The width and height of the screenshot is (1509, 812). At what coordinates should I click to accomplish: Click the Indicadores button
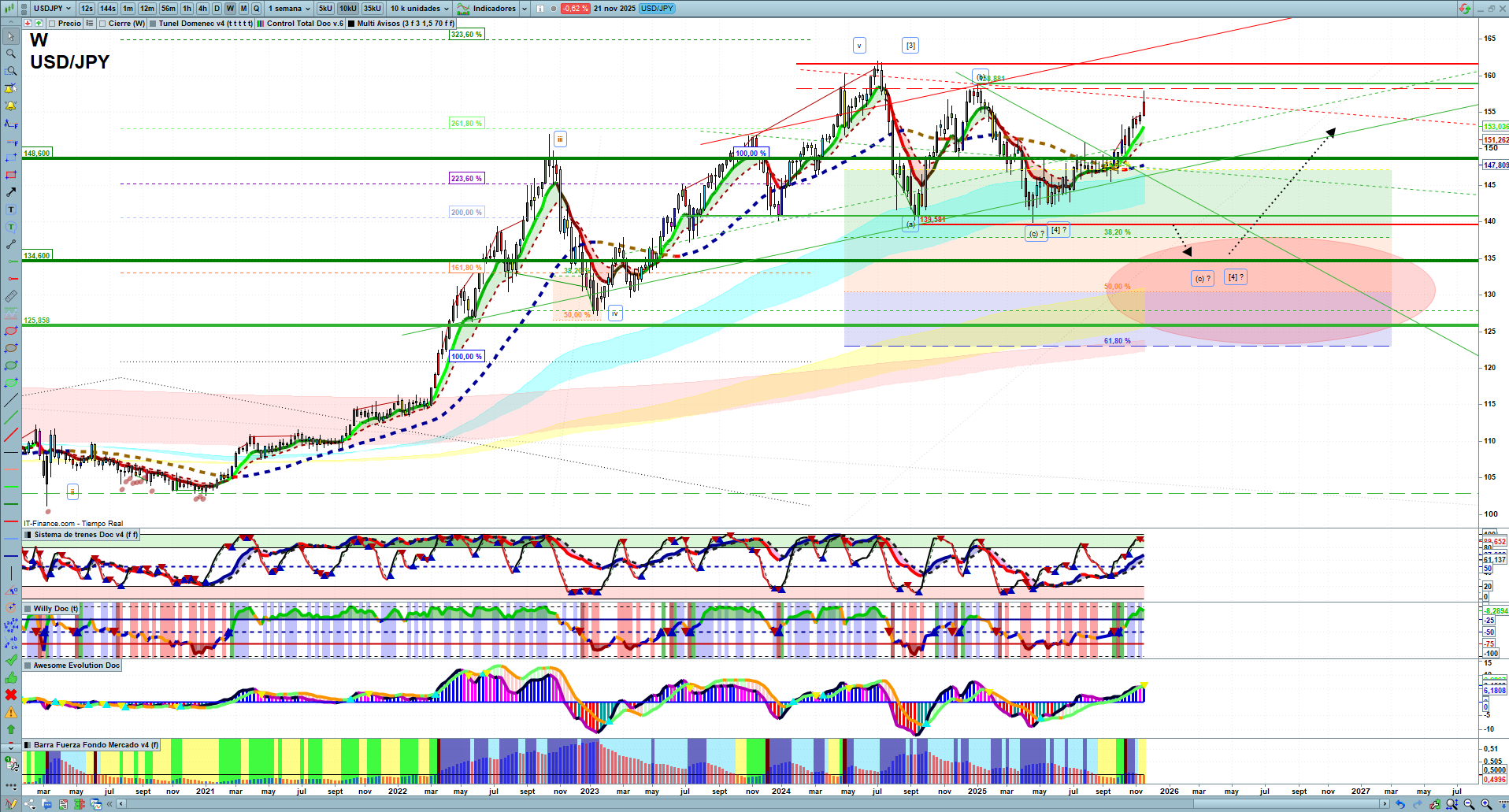tap(488, 9)
